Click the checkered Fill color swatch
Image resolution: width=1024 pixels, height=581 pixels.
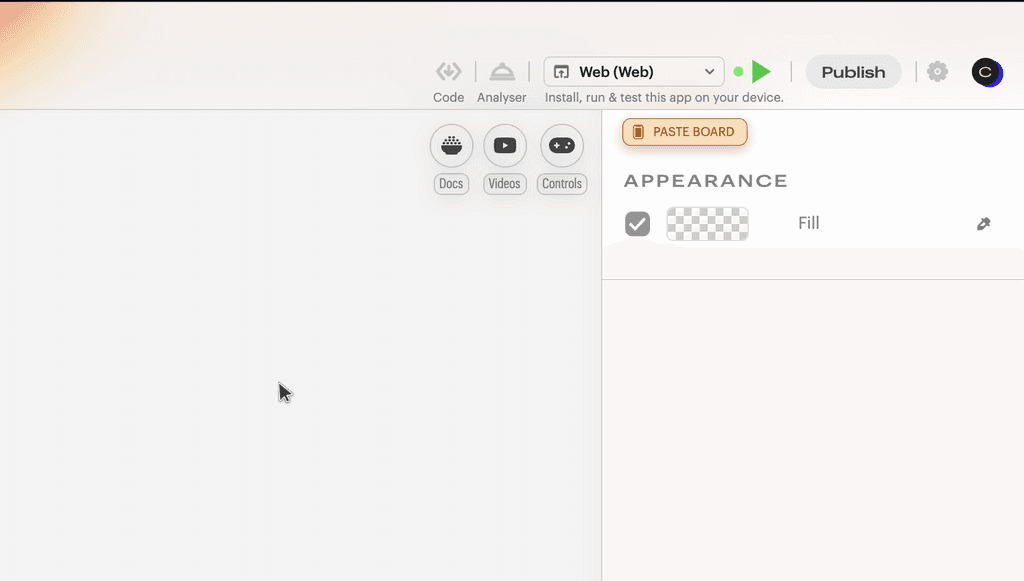click(707, 223)
